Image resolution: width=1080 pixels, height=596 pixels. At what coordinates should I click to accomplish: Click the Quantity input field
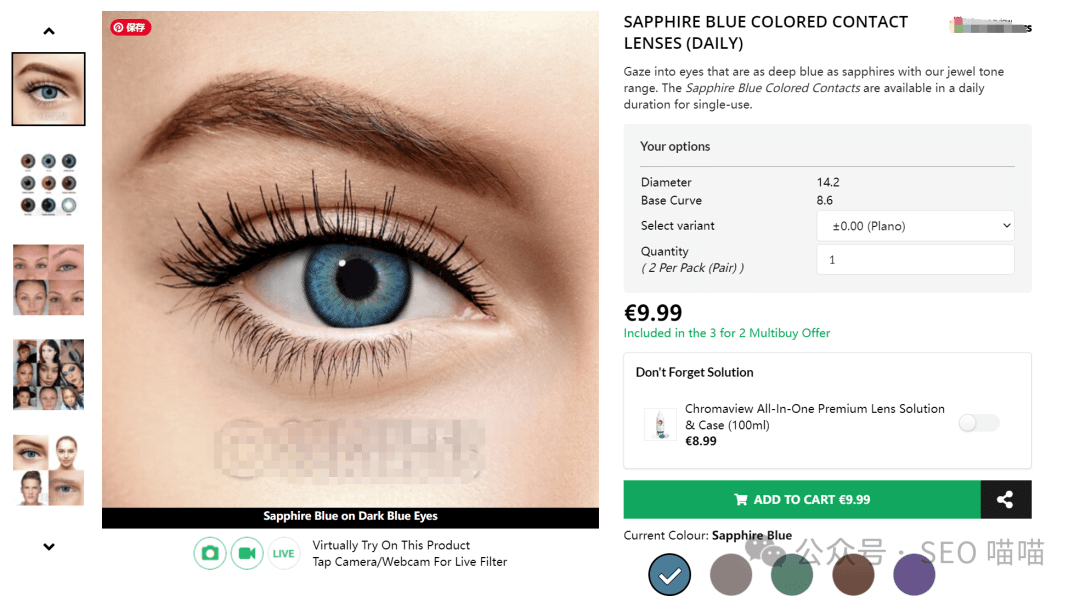(915, 260)
